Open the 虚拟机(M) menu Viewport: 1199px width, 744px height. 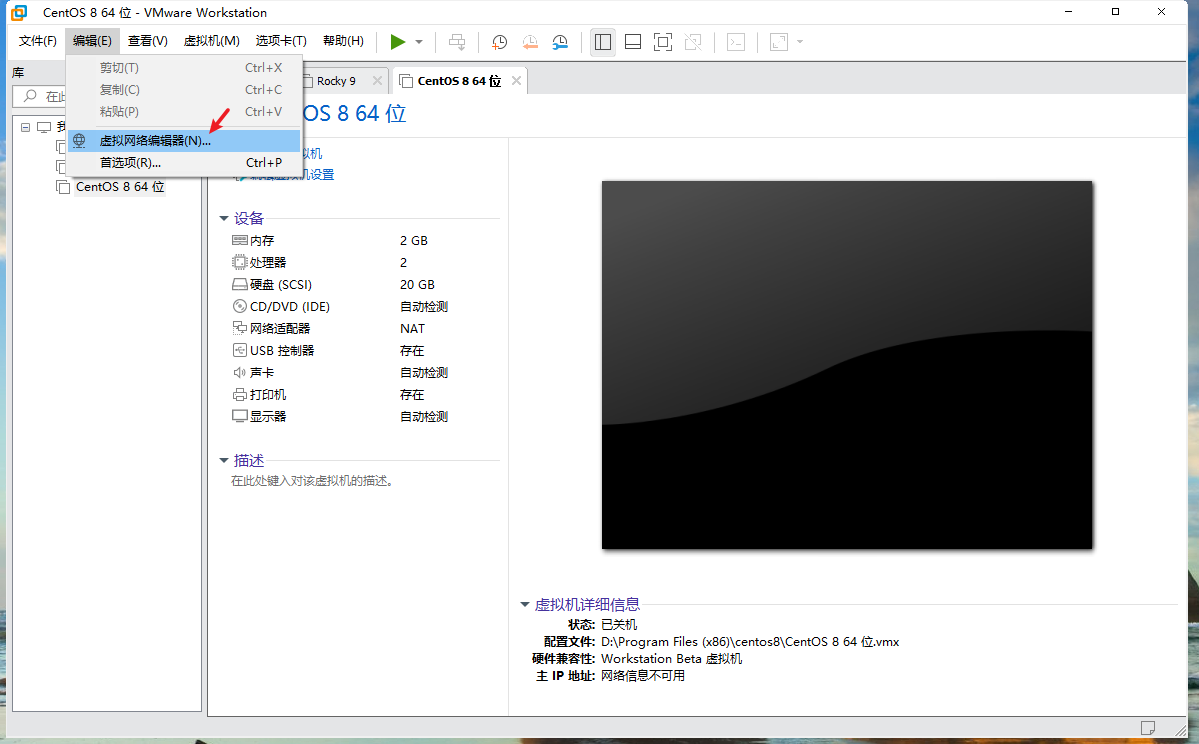coord(212,41)
